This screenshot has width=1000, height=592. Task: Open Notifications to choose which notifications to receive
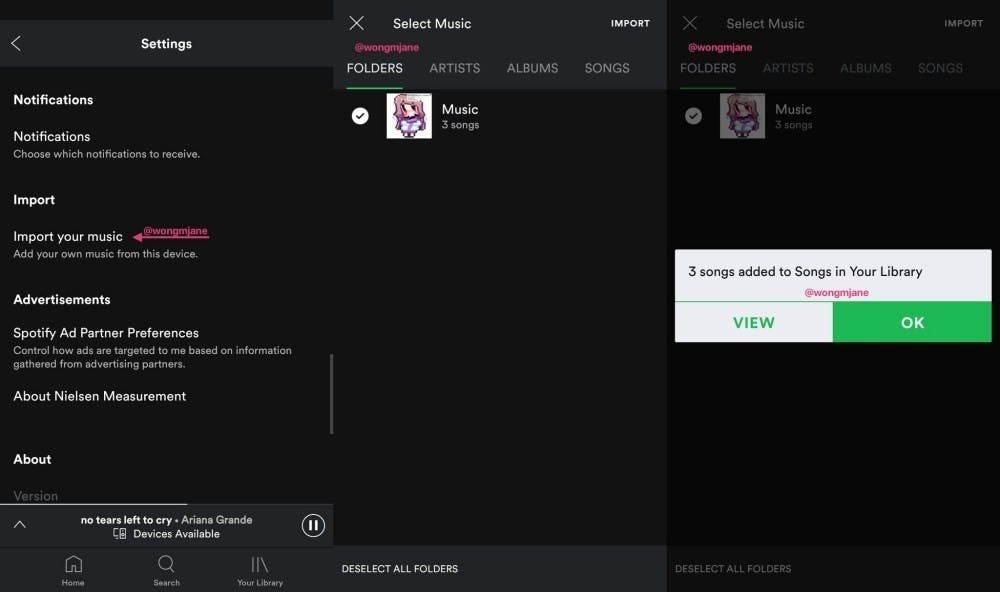click(x=52, y=136)
